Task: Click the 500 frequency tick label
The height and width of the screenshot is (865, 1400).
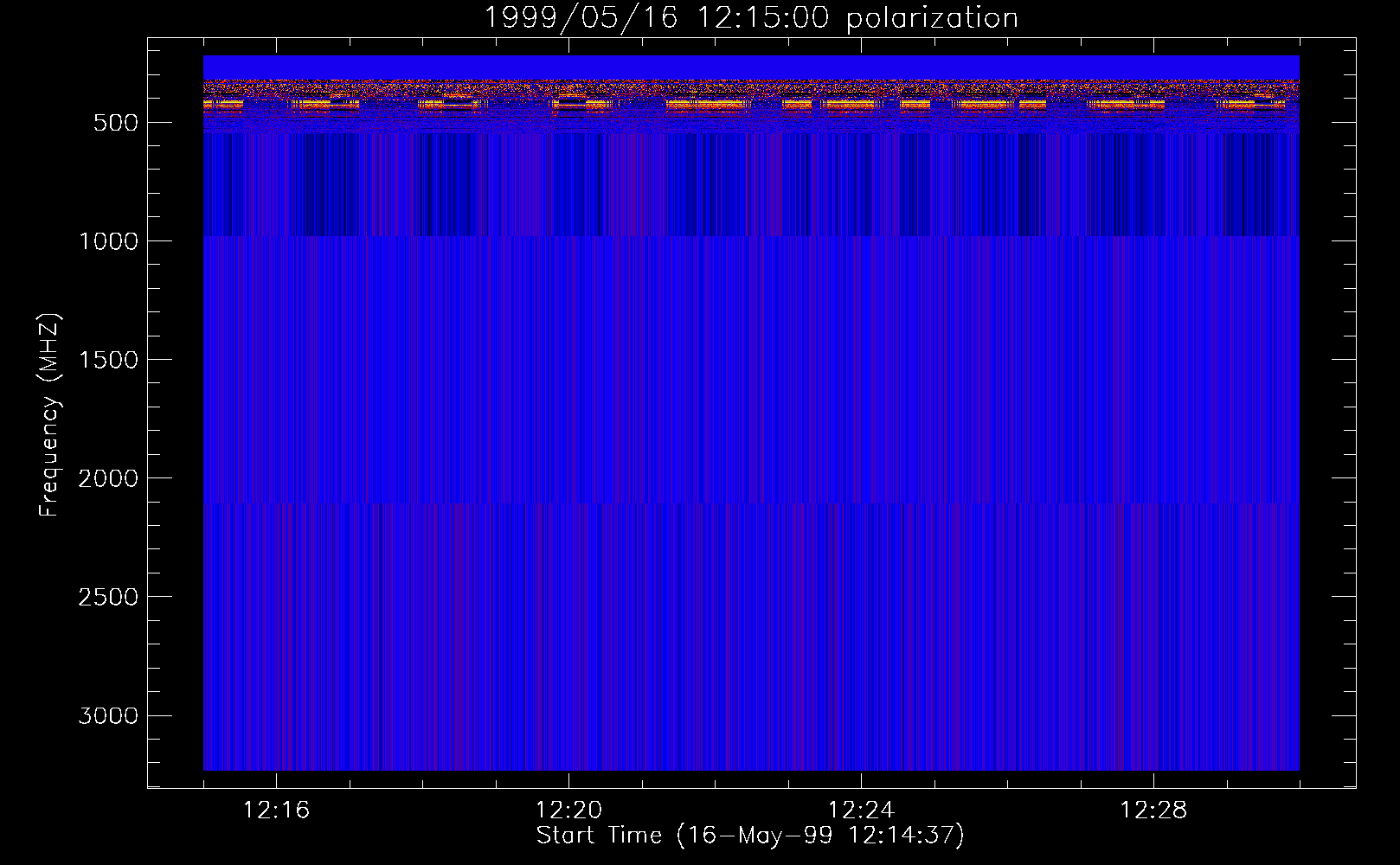Action: click(x=116, y=123)
